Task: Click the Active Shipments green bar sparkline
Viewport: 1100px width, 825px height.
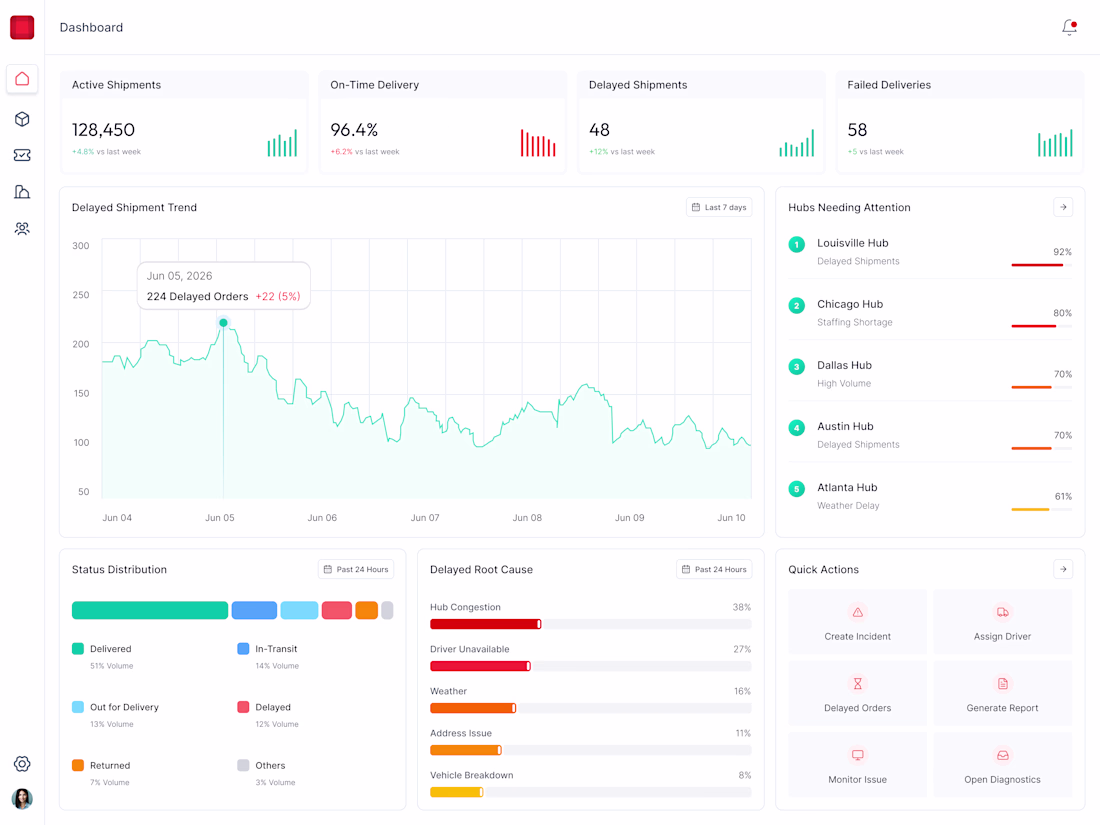Action: pyautogui.click(x=282, y=142)
